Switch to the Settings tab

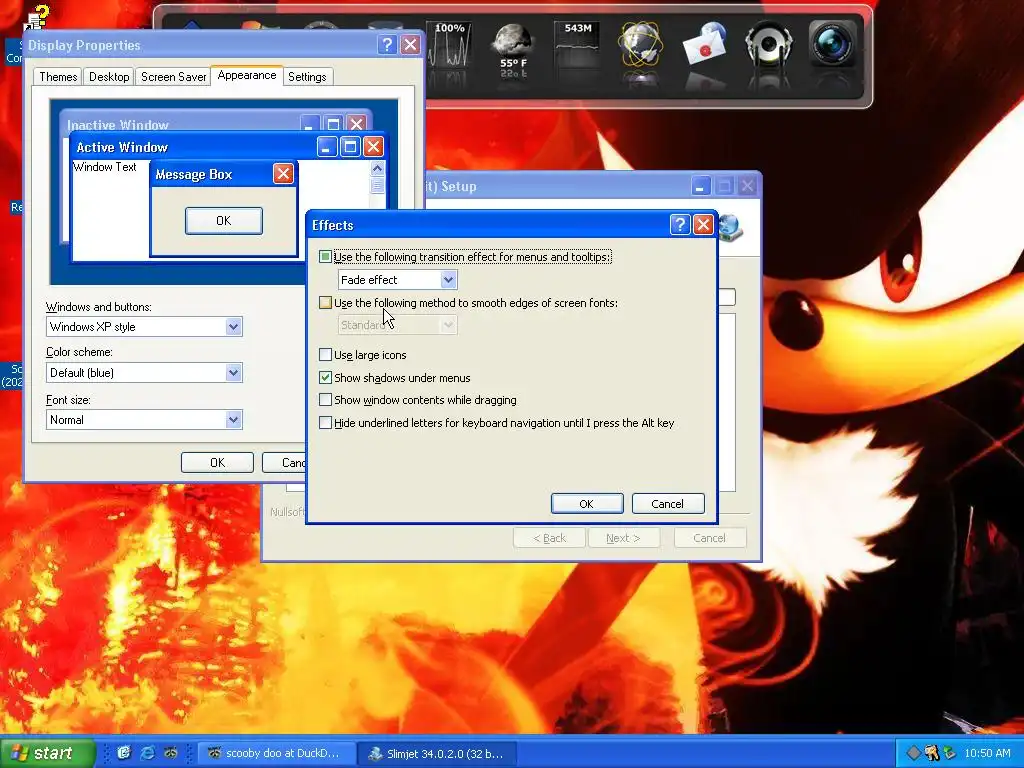click(x=307, y=77)
